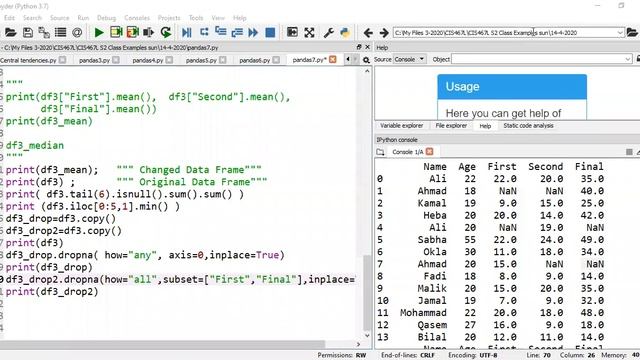Open the File explorer tab

point(451,126)
